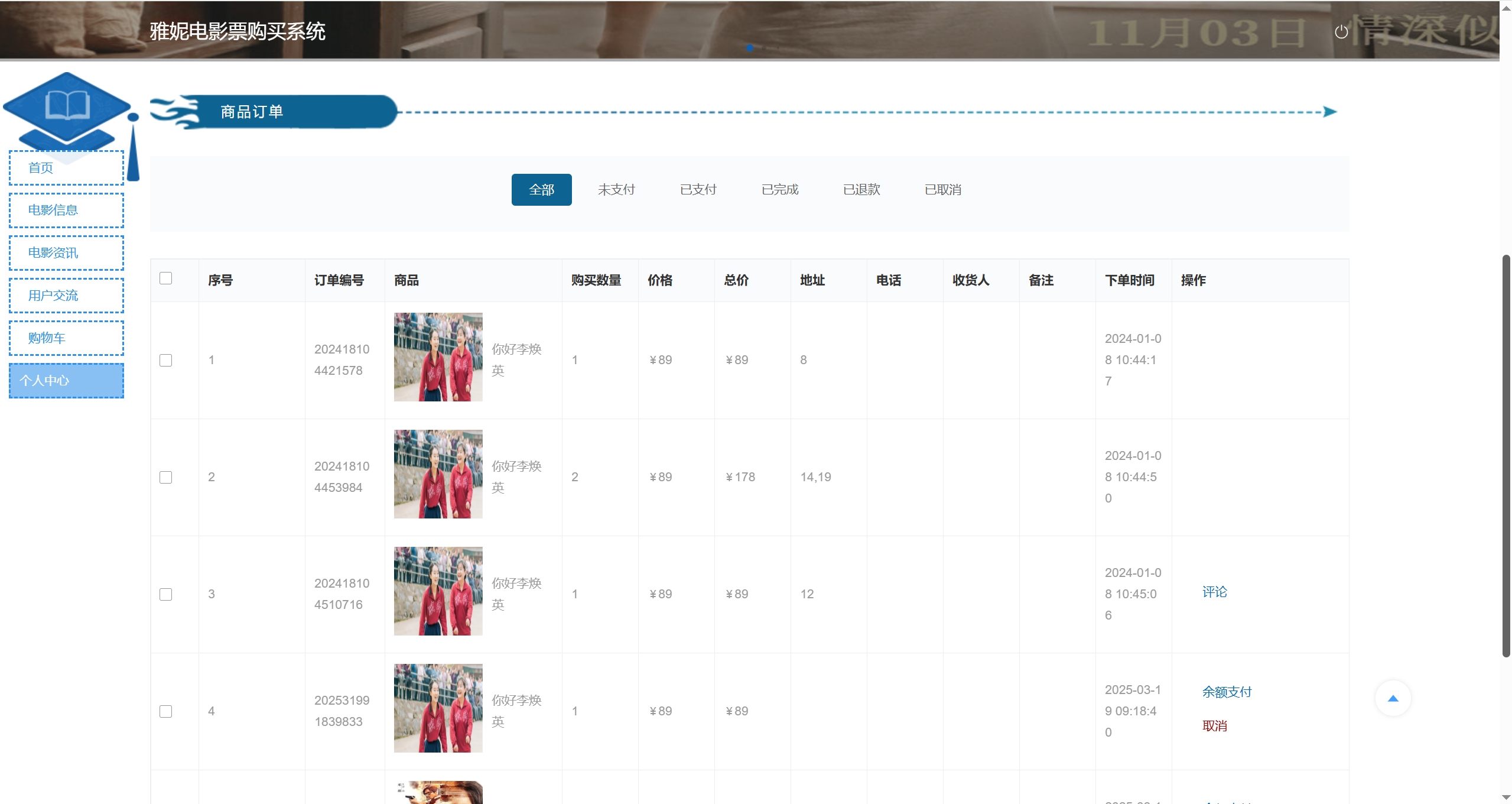Image resolution: width=1512 pixels, height=804 pixels.
Task: Click total price ¥178 in row 2
Action: pyautogui.click(x=740, y=477)
